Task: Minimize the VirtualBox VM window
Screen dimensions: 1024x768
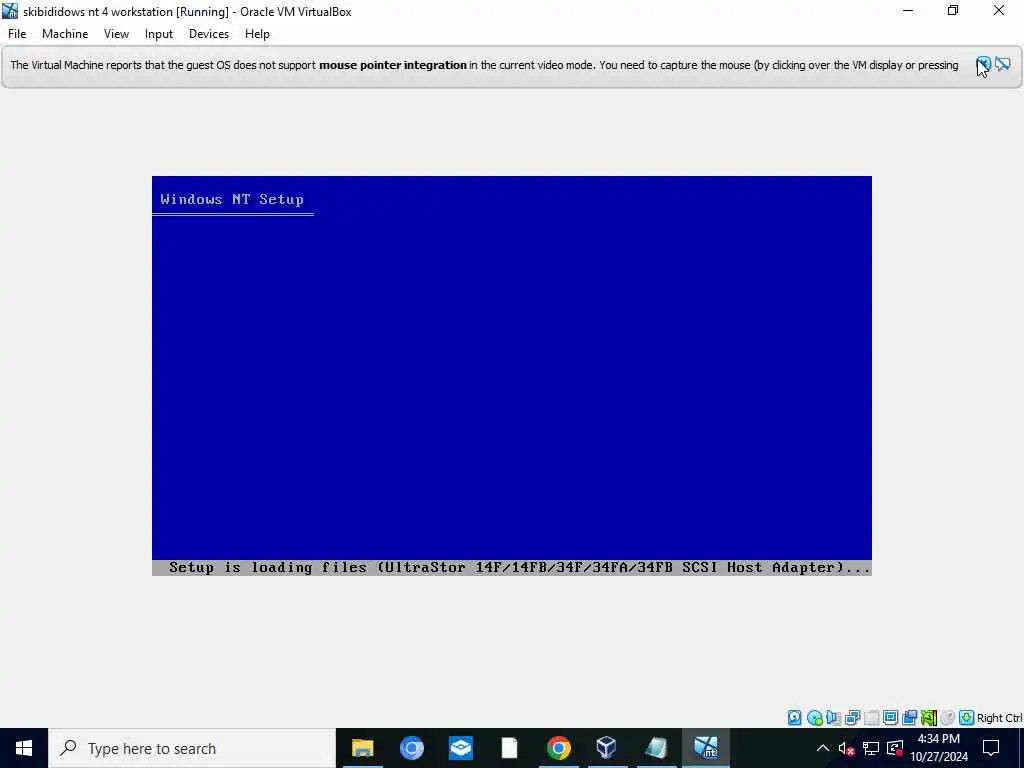Action: point(908,11)
